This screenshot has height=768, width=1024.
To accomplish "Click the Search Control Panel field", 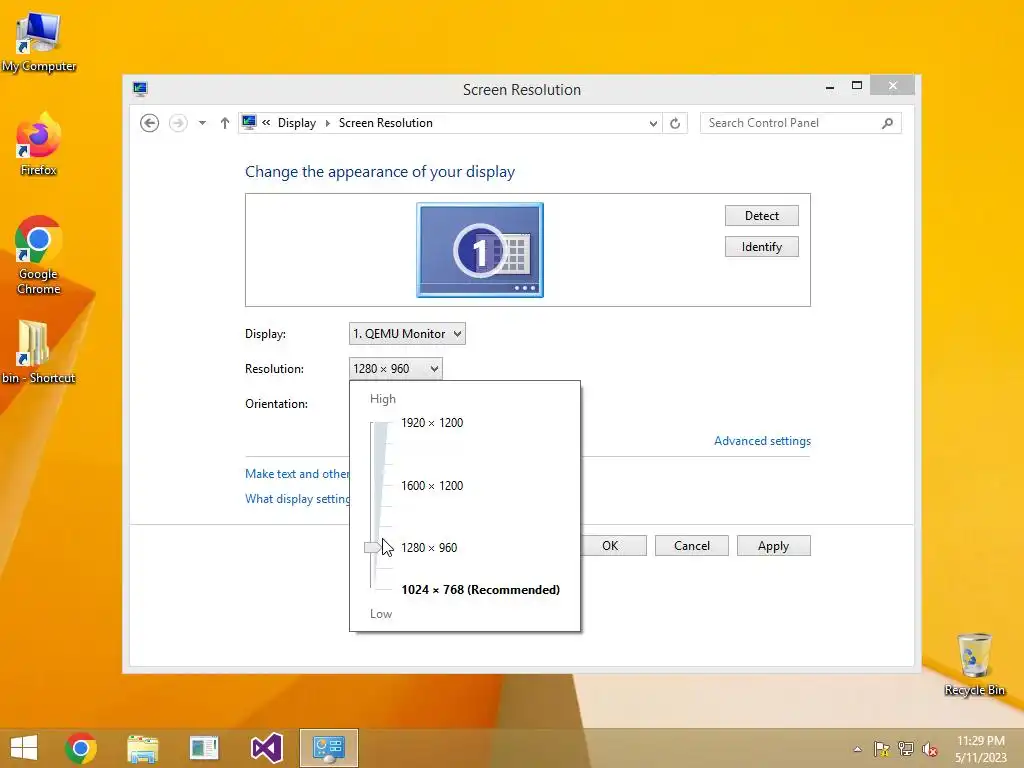I will pyautogui.click(x=801, y=123).
